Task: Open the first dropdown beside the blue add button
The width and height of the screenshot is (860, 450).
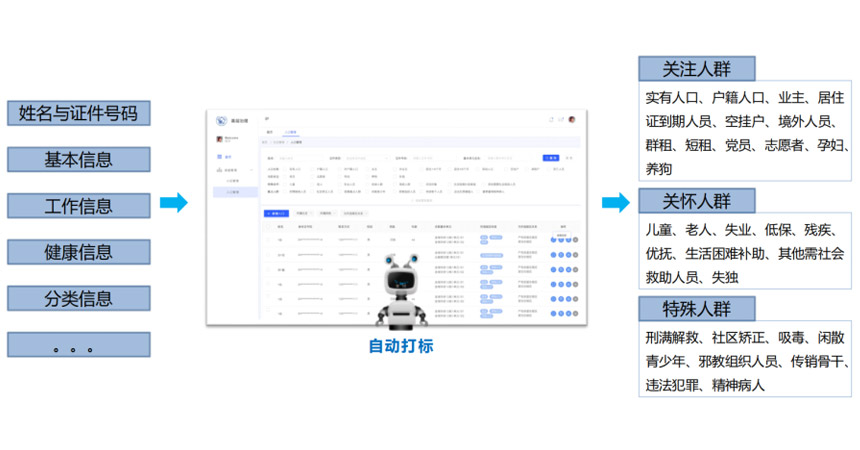Action: pyautogui.click(x=303, y=213)
